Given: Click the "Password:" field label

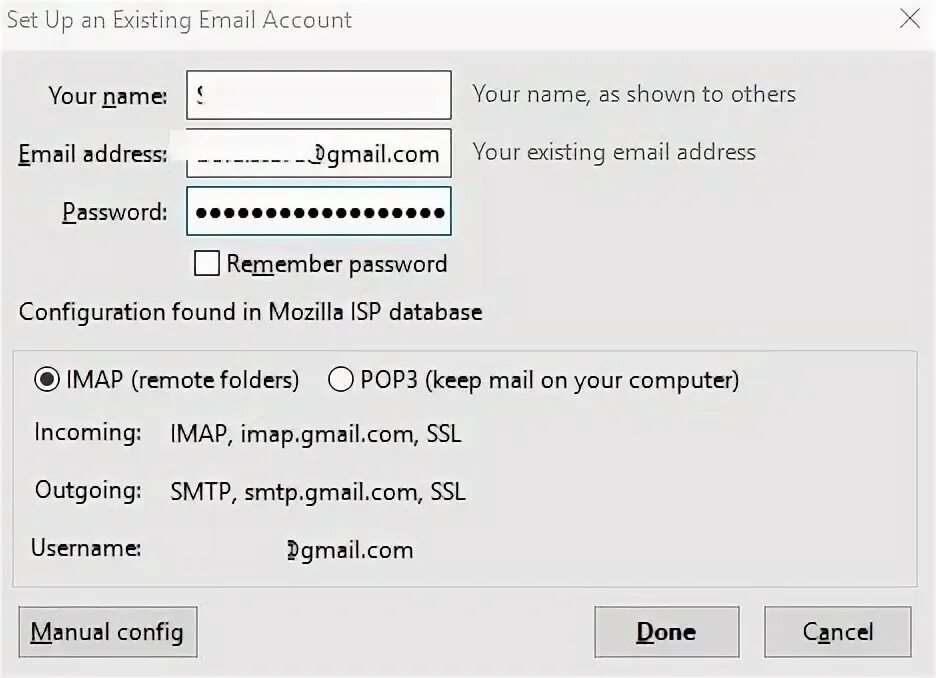Looking at the screenshot, I should (x=114, y=212).
